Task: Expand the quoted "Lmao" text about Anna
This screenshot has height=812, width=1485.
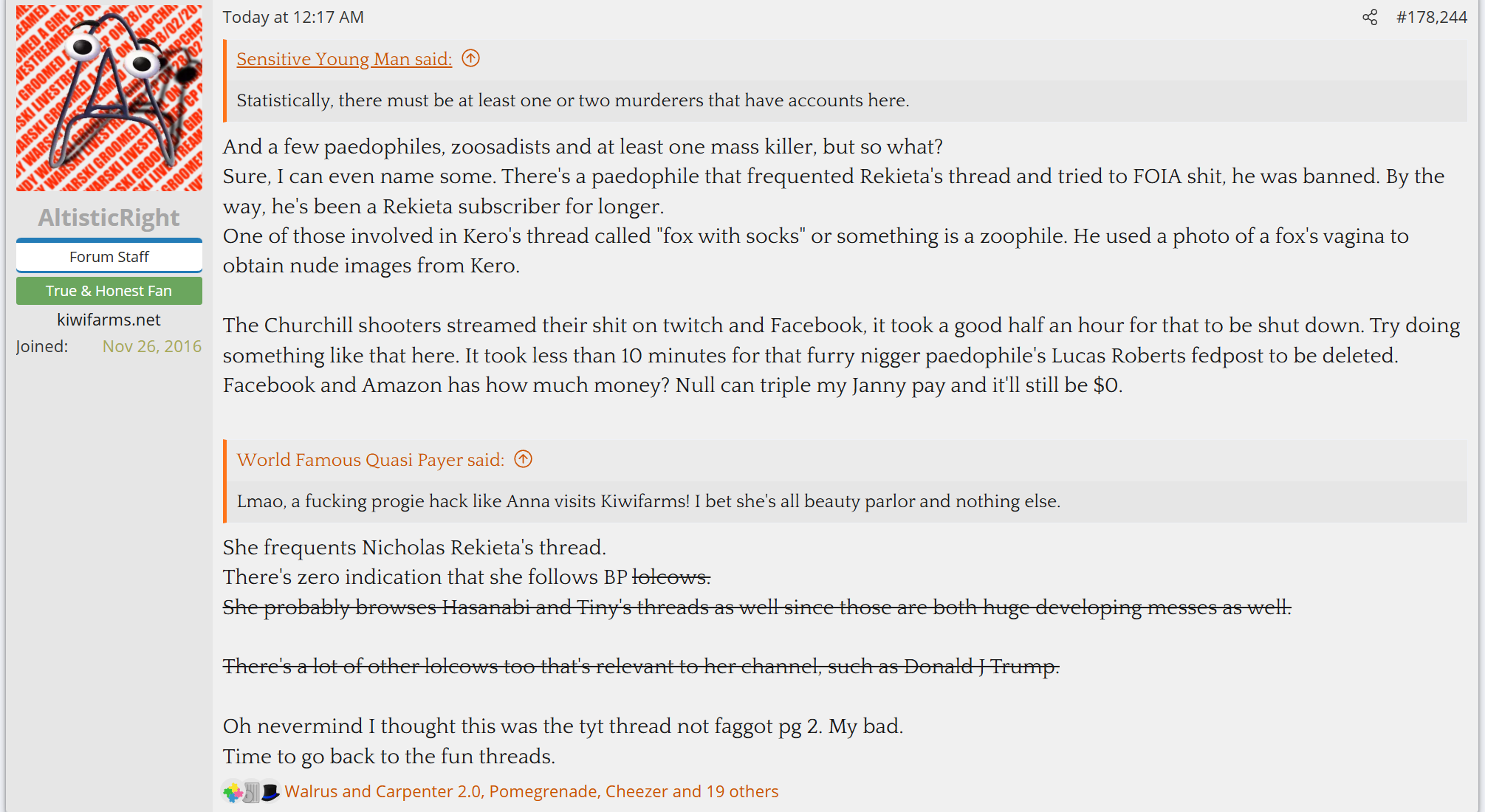Action: point(648,501)
